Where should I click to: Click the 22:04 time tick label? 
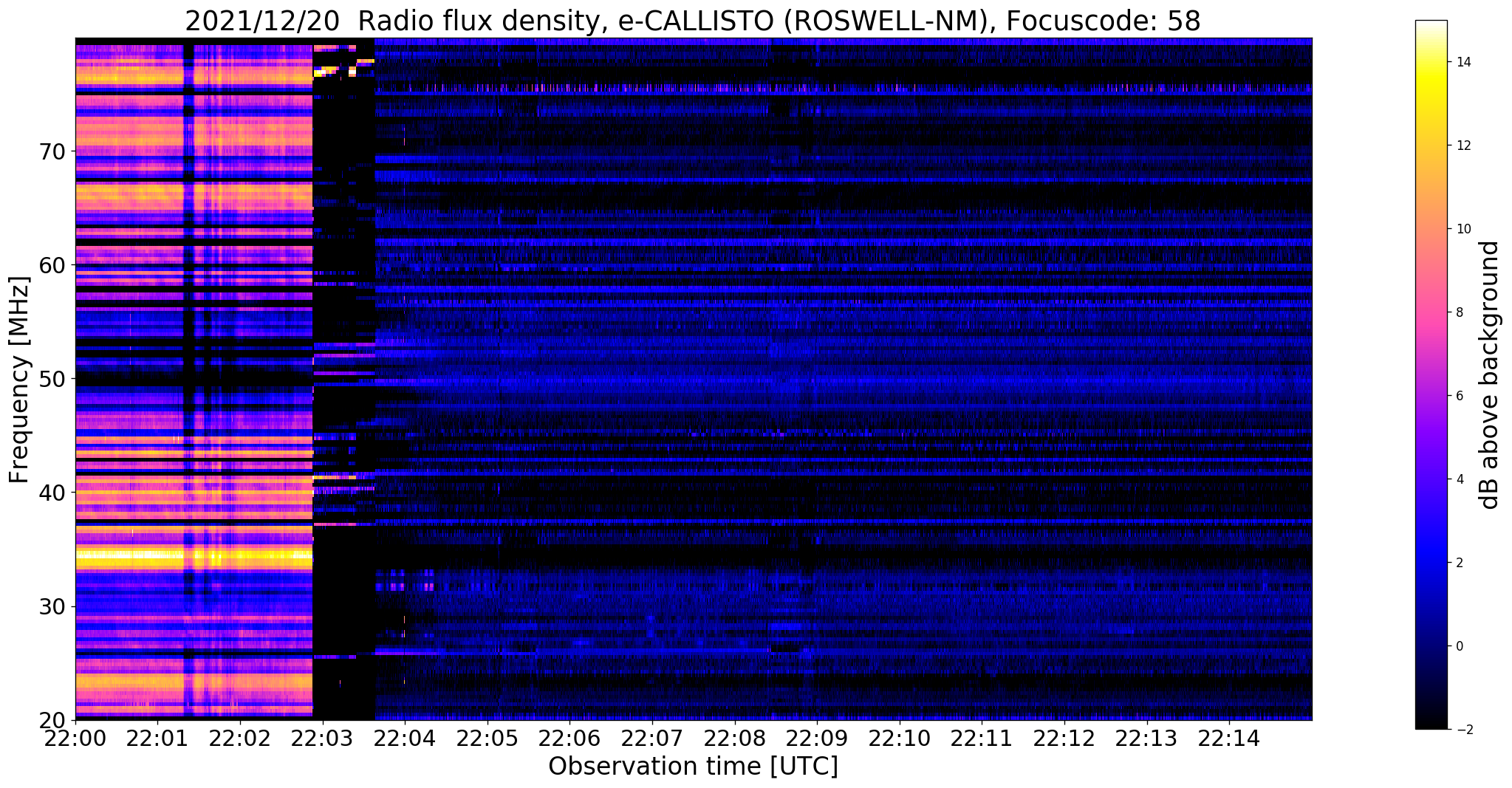click(x=405, y=739)
